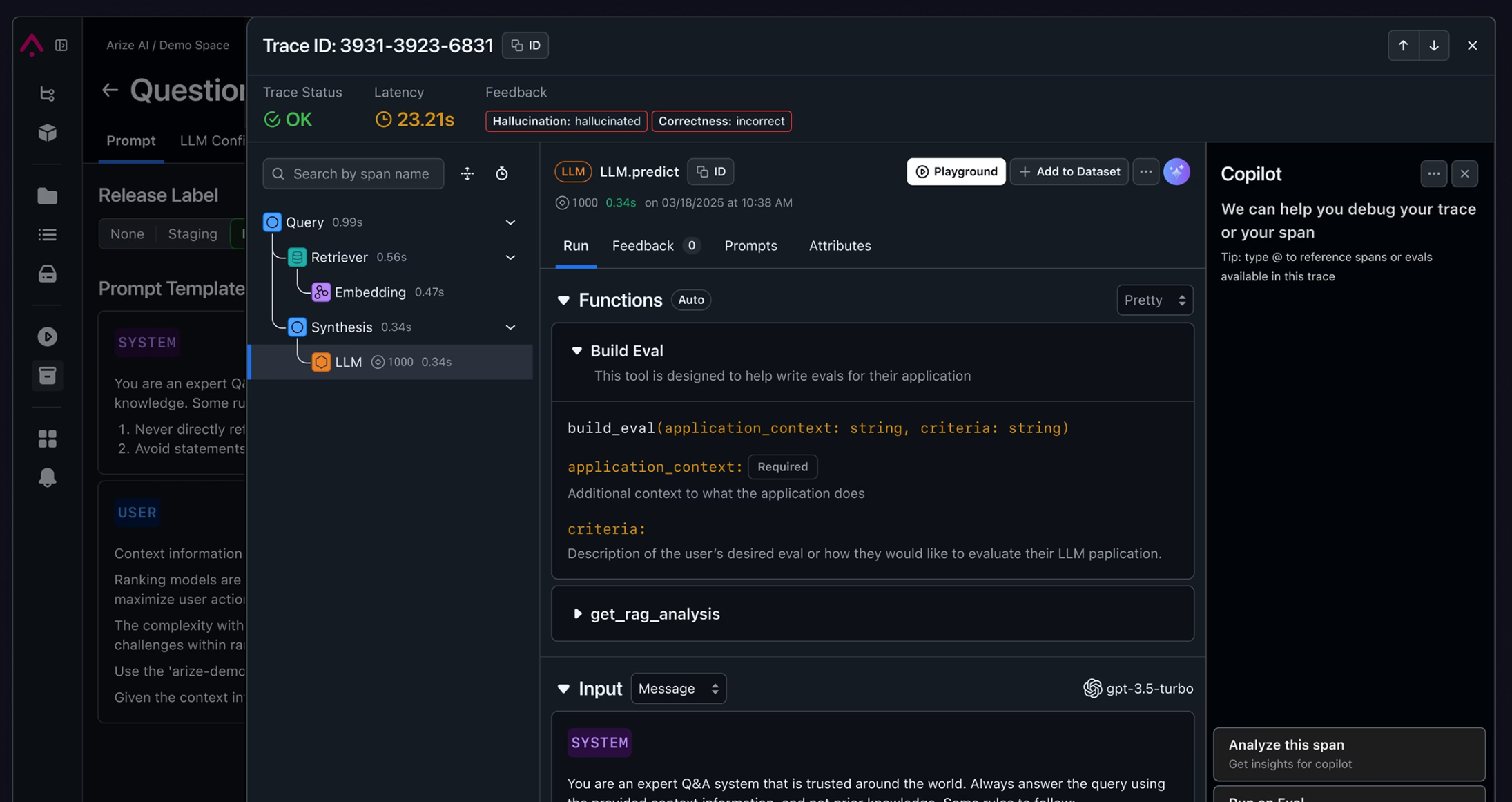Screen dimensions: 1512x802
Task: Click the stopwatch latency icon in span toolbar
Action: (x=502, y=173)
